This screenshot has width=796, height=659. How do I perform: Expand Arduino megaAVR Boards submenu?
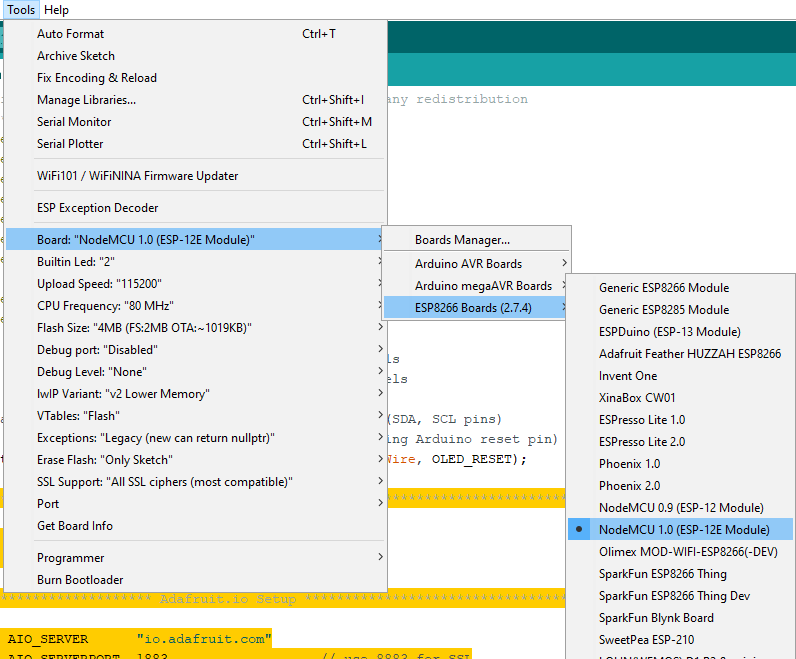click(x=476, y=286)
